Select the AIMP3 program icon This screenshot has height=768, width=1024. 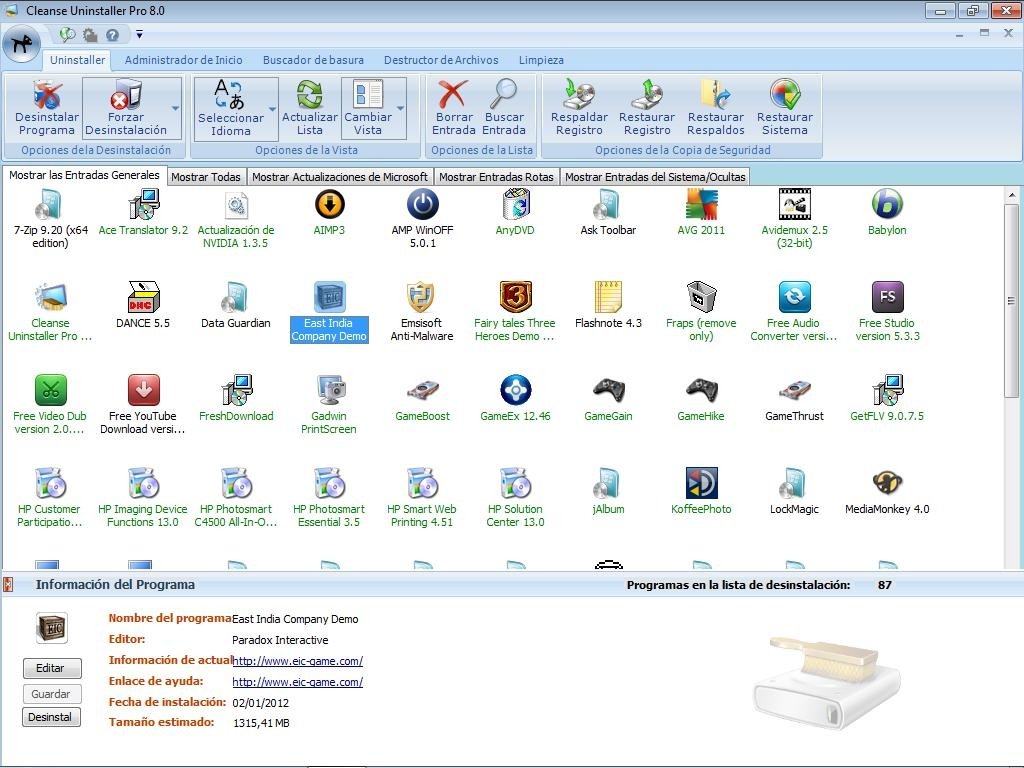329,204
